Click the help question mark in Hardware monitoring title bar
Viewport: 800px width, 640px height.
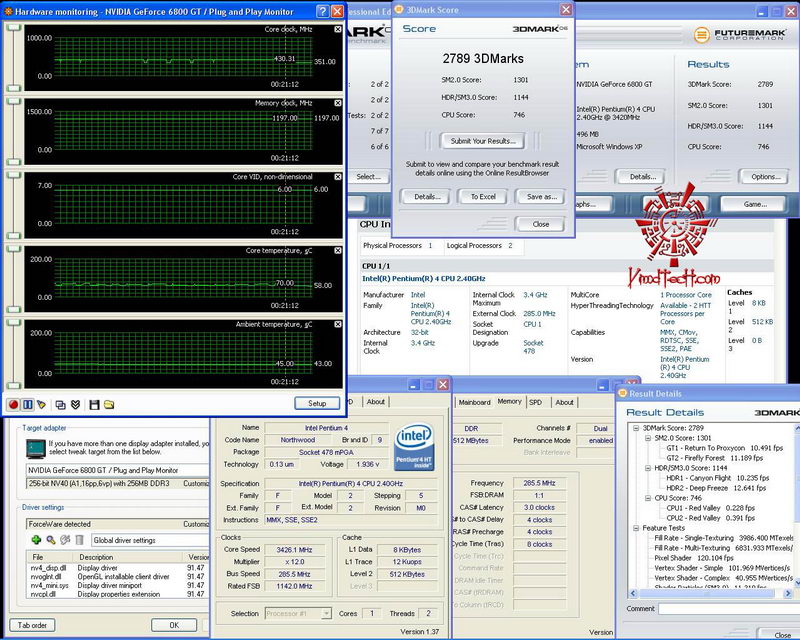(322, 11)
